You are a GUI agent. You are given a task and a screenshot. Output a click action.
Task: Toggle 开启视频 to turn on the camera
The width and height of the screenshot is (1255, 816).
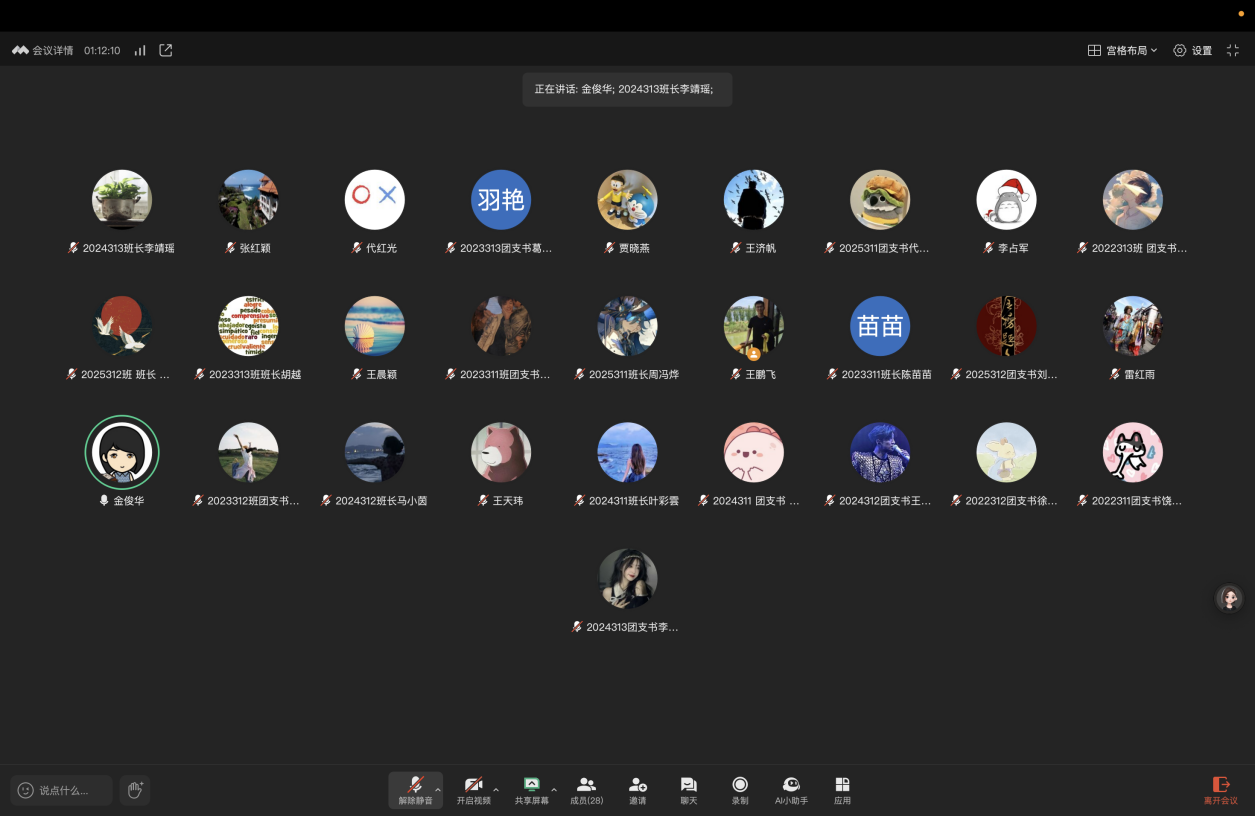[x=473, y=790]
